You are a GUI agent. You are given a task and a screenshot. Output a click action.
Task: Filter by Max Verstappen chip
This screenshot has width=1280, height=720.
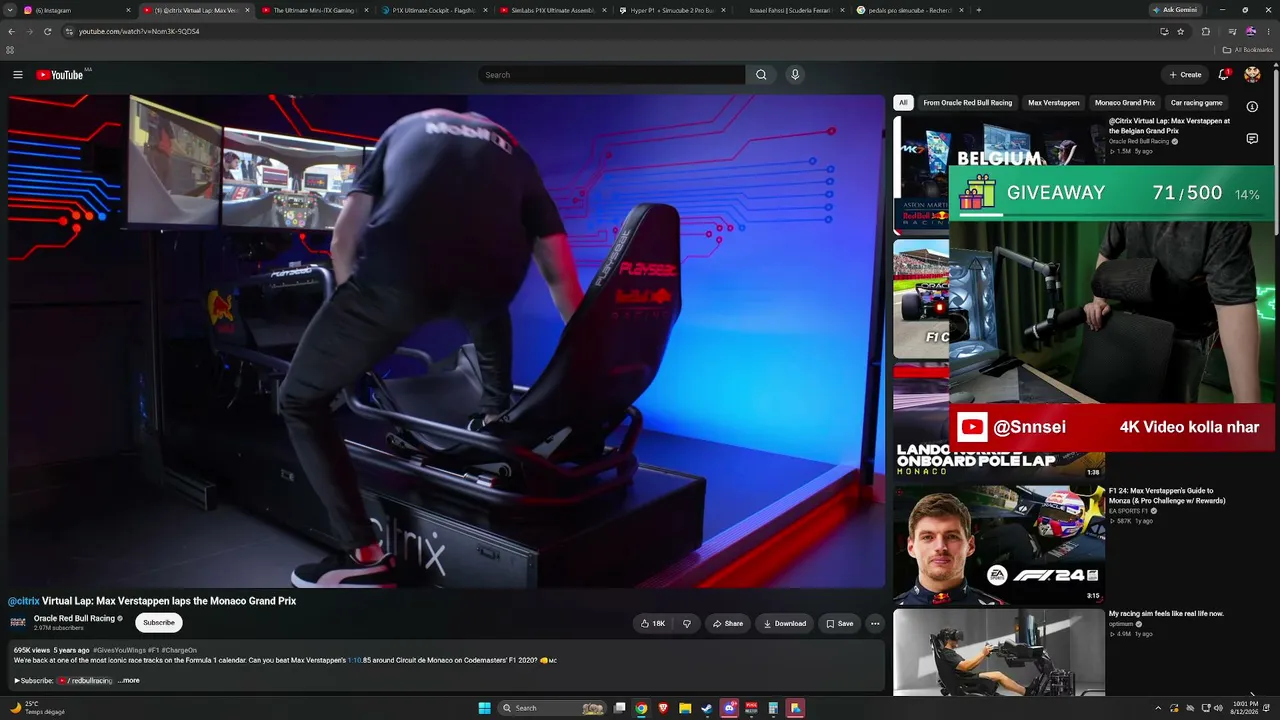click(x=1054, y=103)
